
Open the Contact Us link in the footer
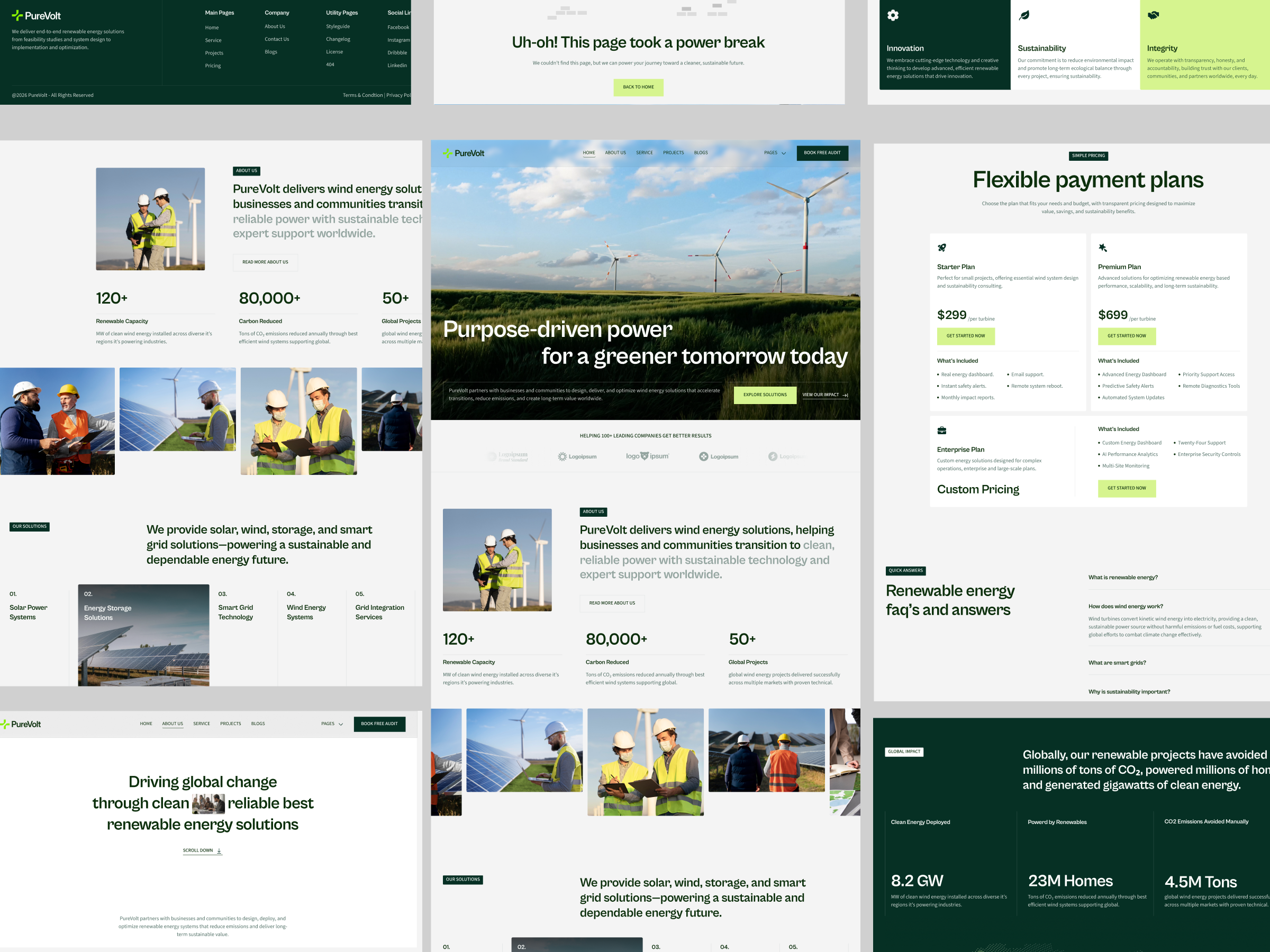[277, 39]
